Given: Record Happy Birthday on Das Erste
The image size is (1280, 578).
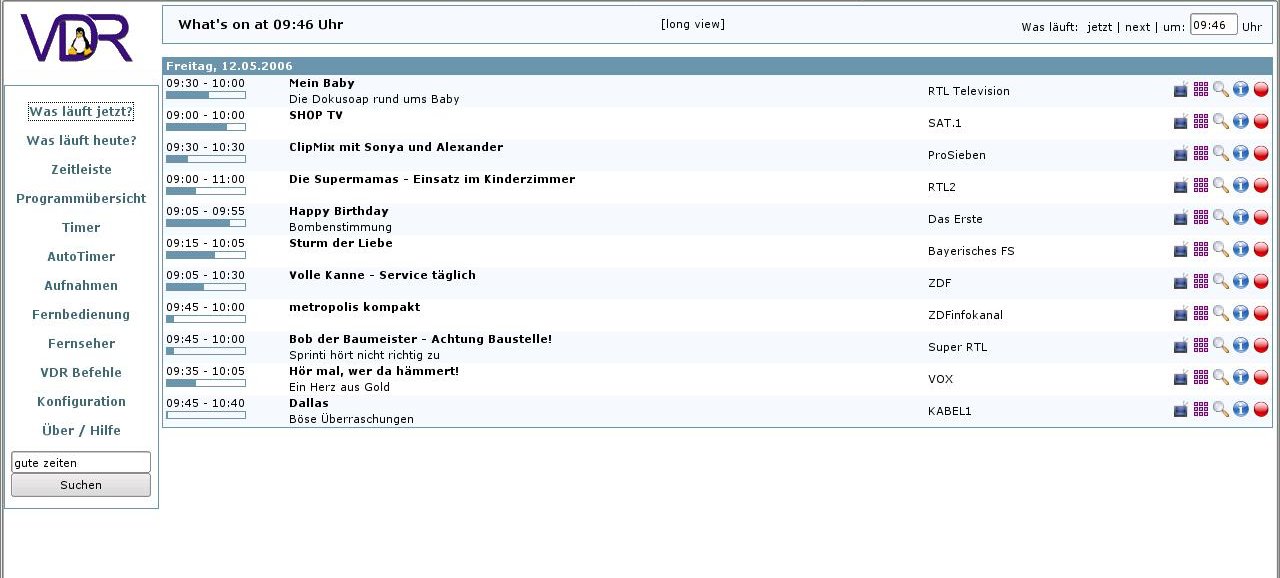Looking at the screenshot, I should click(1261, 218).
